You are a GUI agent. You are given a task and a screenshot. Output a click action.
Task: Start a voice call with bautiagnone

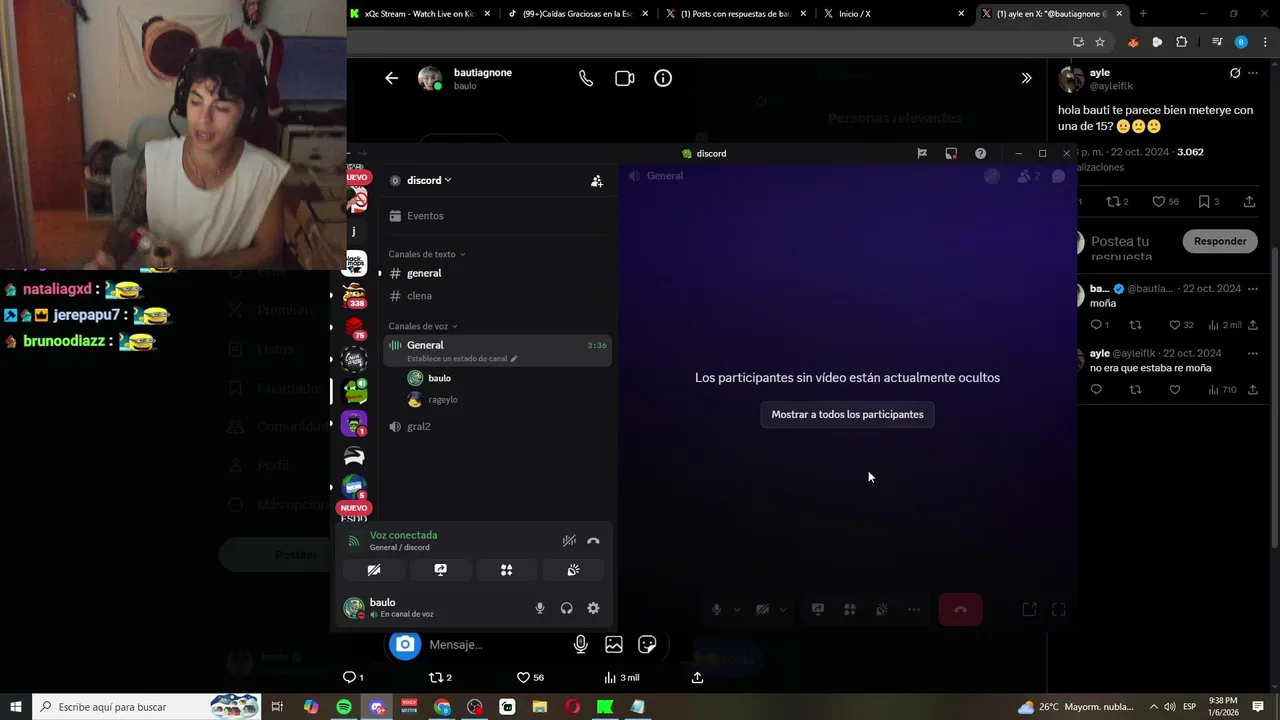click(x=586, y=78)
